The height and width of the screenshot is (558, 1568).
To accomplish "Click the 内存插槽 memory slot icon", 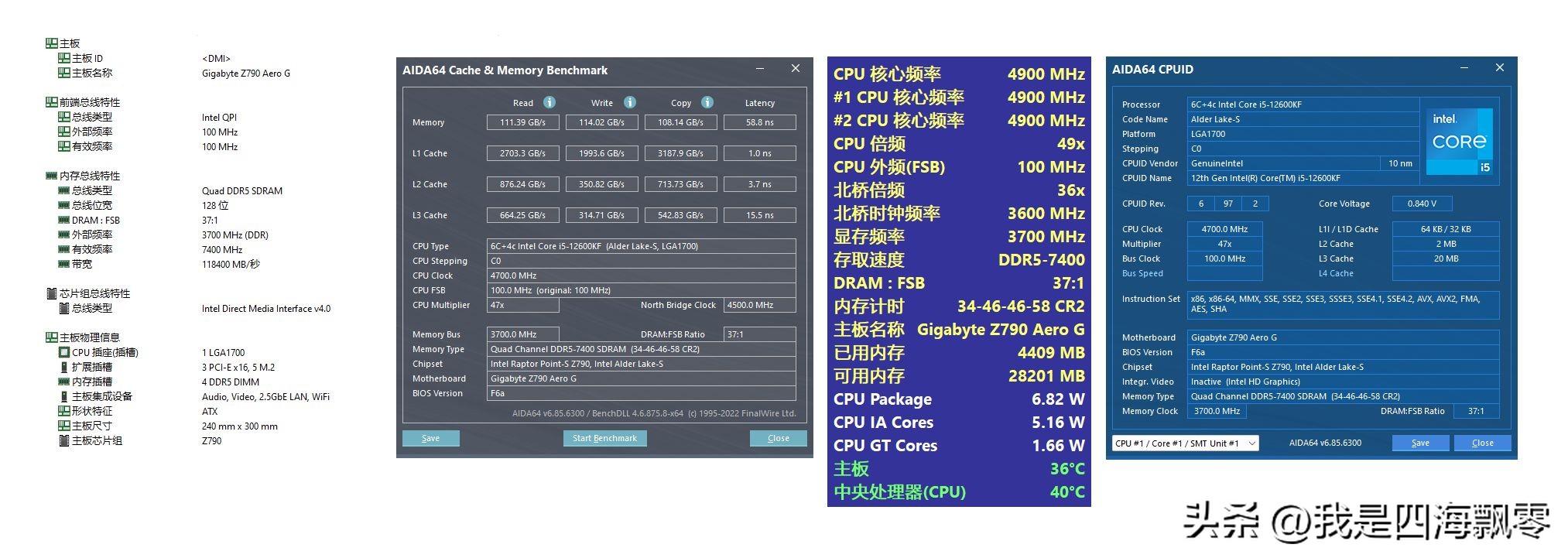I will coord(64,382).
